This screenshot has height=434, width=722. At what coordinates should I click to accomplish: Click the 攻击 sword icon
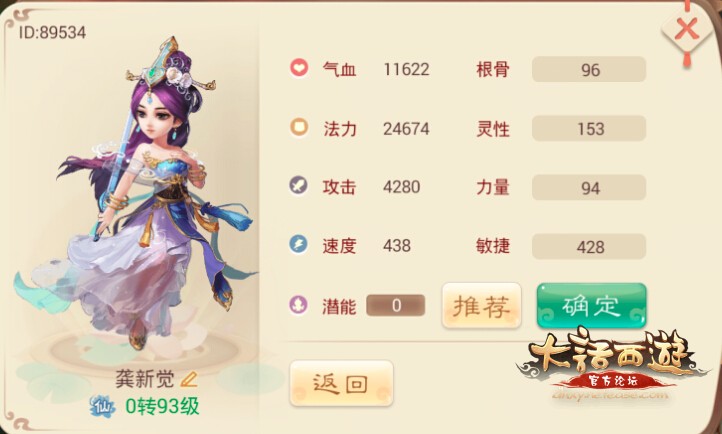tap(299, 186)
